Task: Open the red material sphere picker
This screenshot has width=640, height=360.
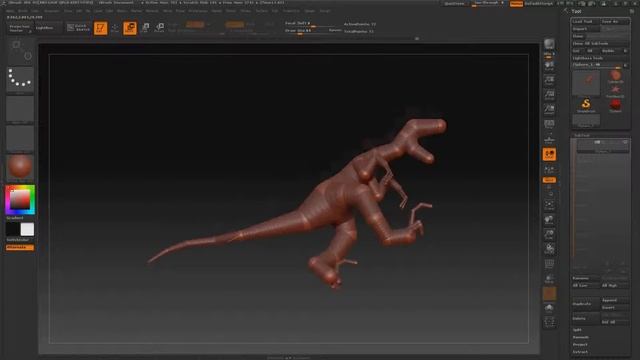Action: [x=20, y=167]
